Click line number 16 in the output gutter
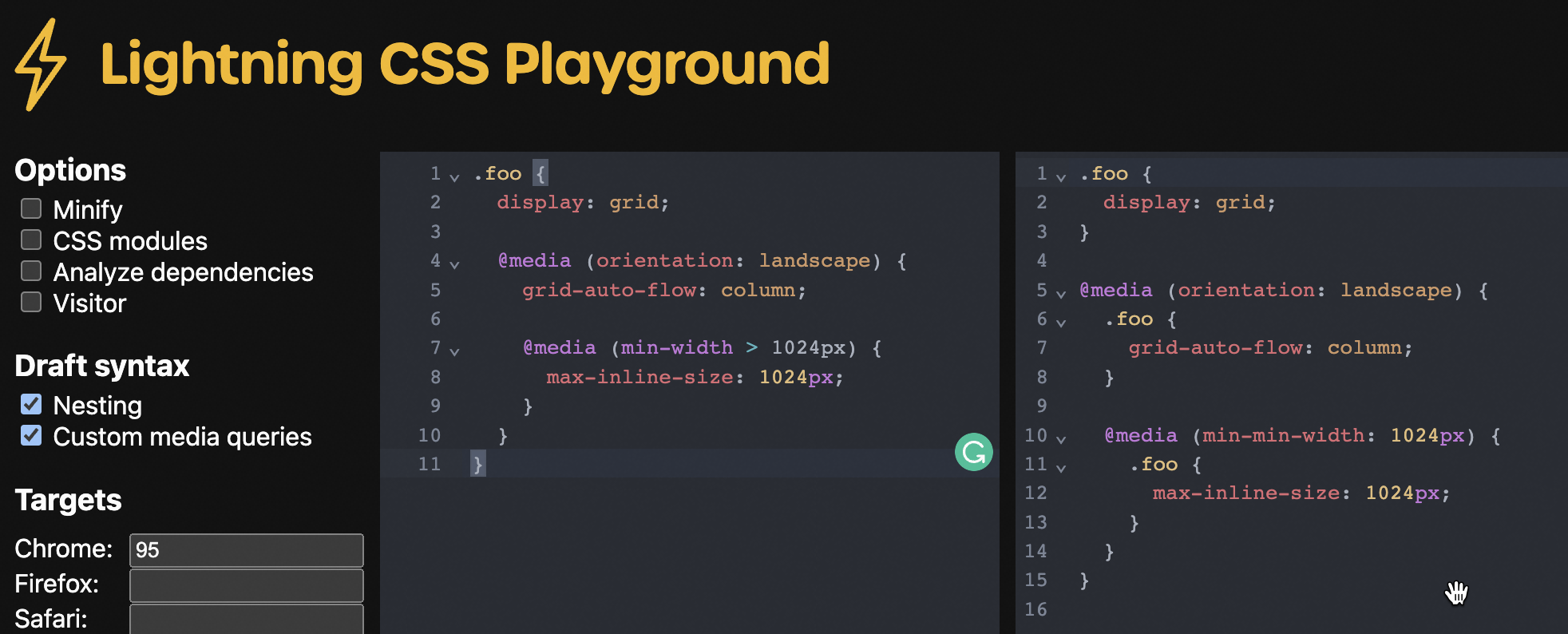 point(1035,609)
